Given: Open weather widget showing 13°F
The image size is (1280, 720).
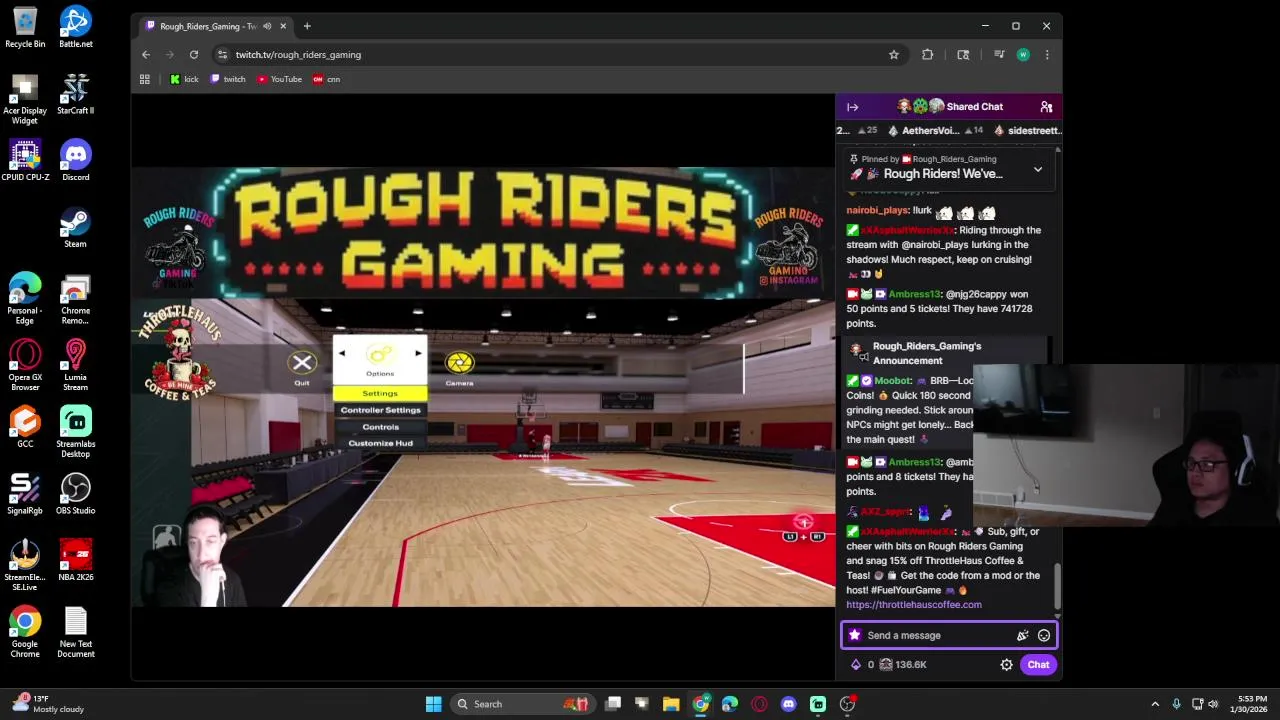Looking at the screenshot, I should 48,704.
